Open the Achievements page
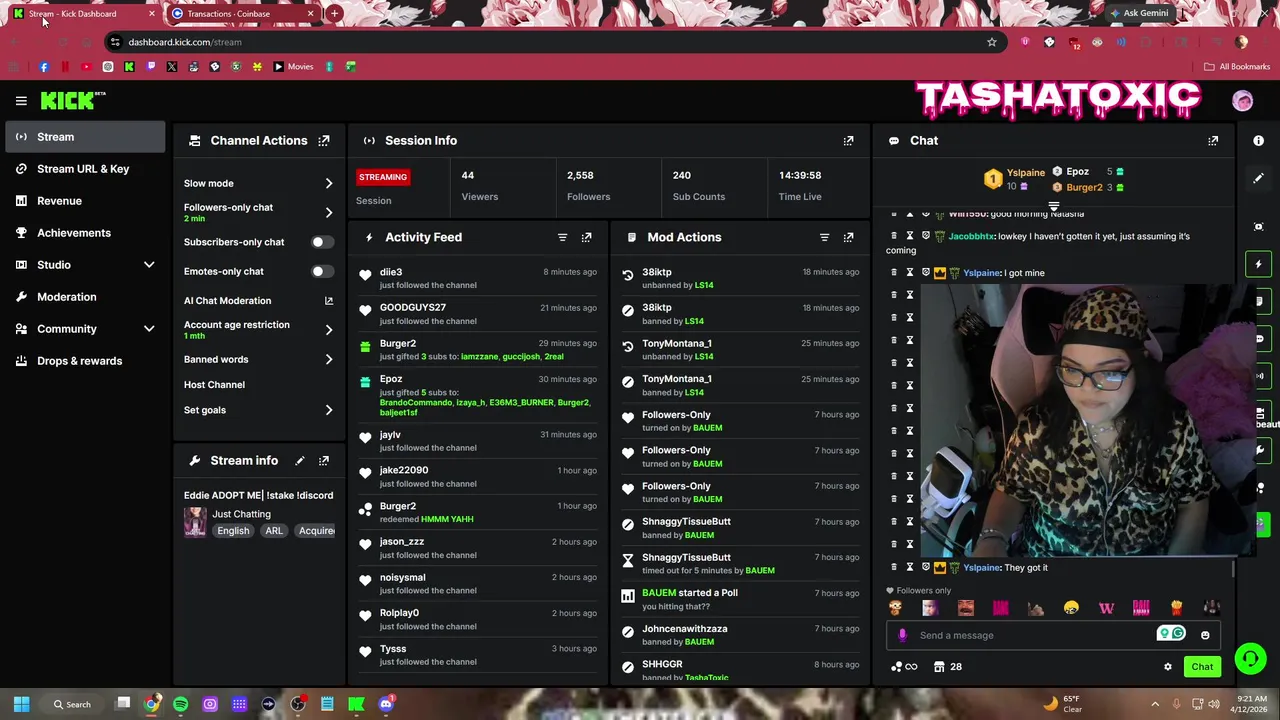The width and height of the screenshot is (1280, 720). [85, 233]
